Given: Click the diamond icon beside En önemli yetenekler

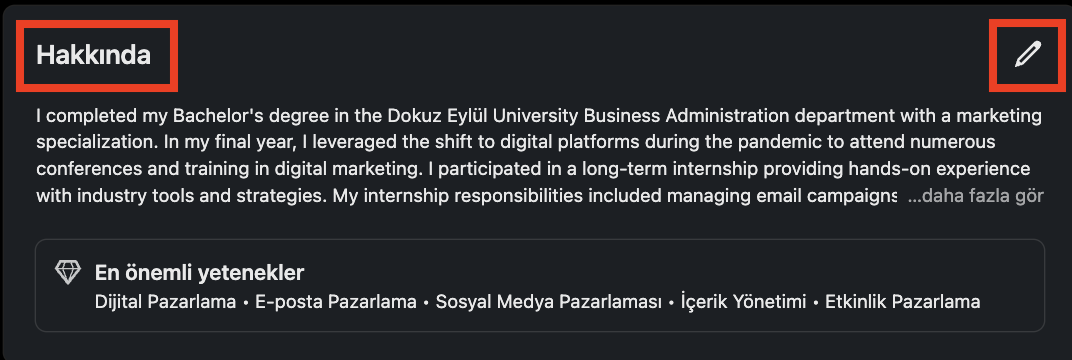Looking at the screenshot, I should [x=68, y=273].
